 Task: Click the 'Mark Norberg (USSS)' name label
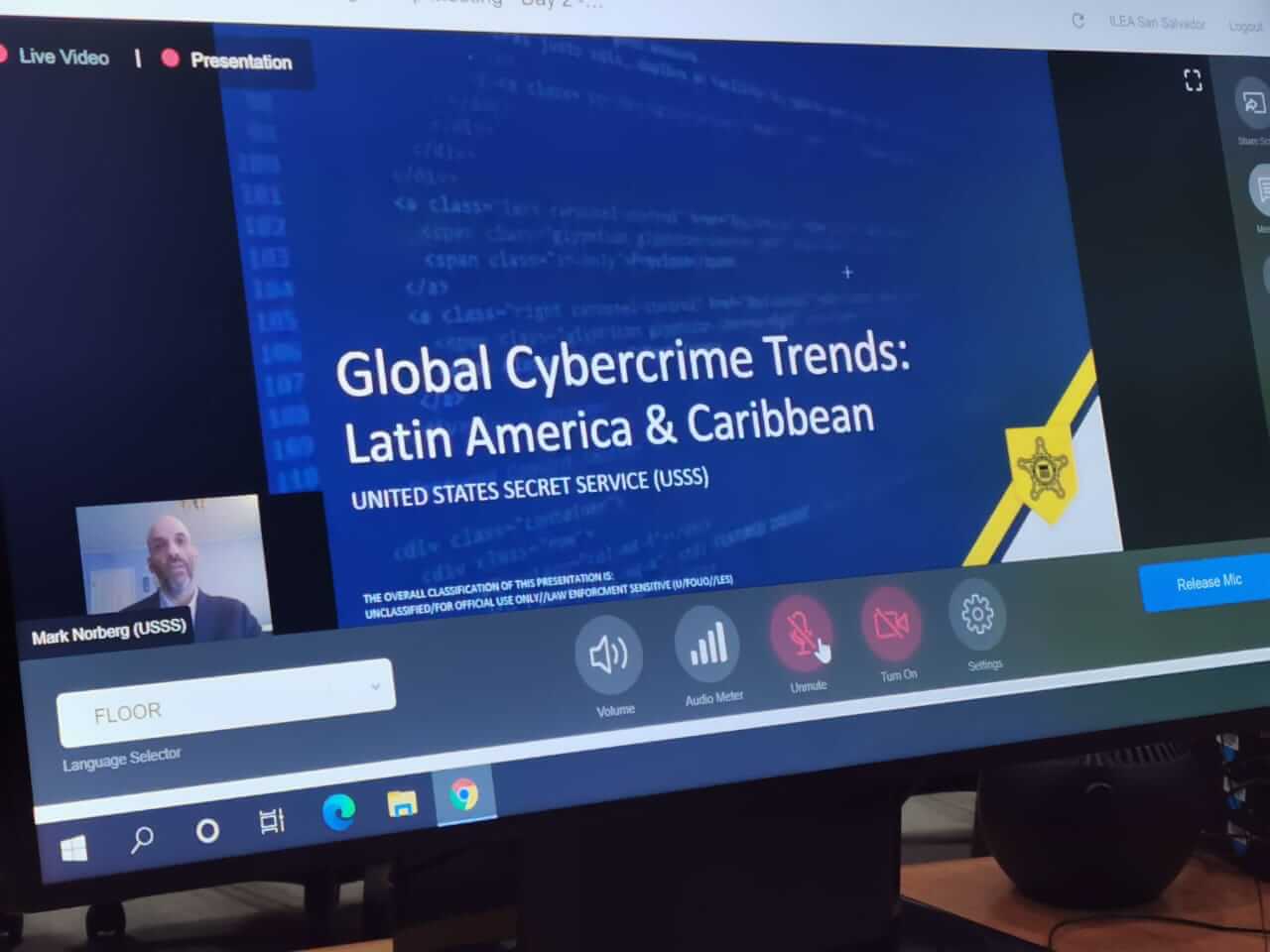tap(109, 631)
